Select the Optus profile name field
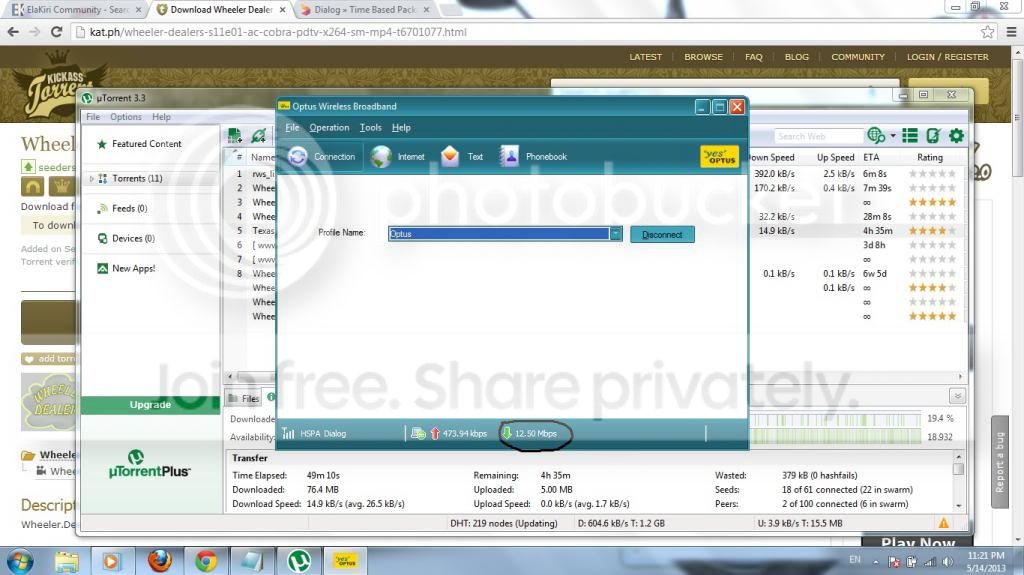Image resolution: width=1024 pixels, height=575 pixels. [x=499, y=234]
